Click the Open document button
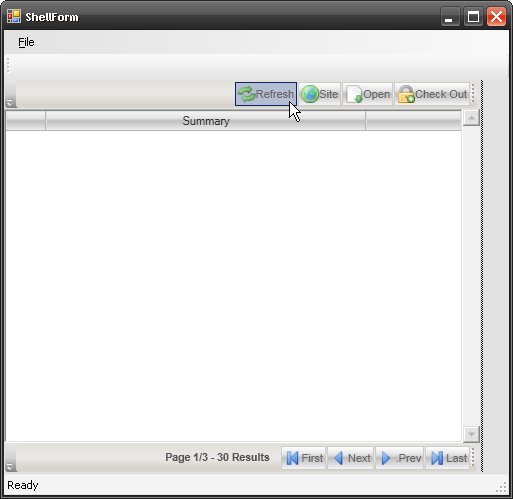Screen dimensions: 513x499 (367, 94)
